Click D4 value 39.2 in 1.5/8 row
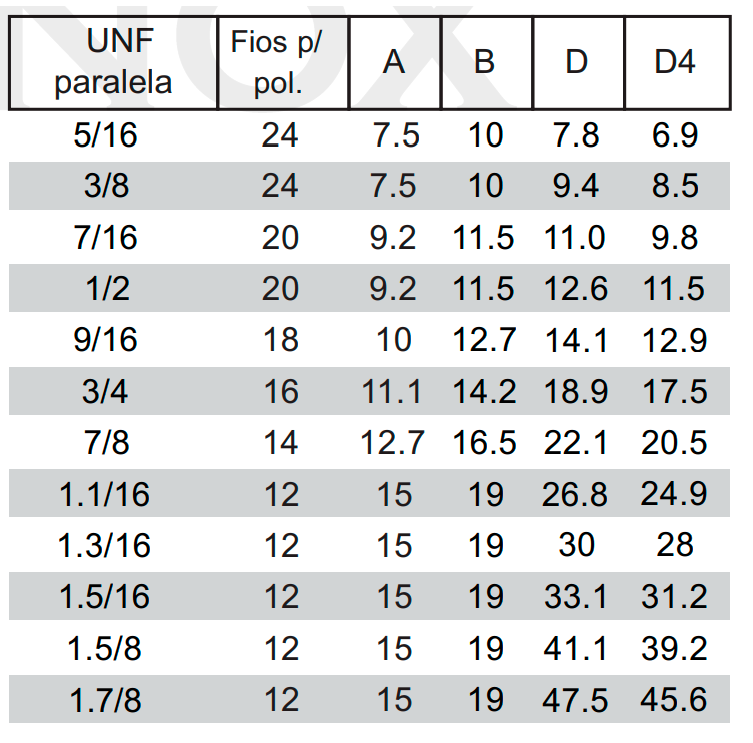Viewport: 753px width, 743px height. coord(674,648)
